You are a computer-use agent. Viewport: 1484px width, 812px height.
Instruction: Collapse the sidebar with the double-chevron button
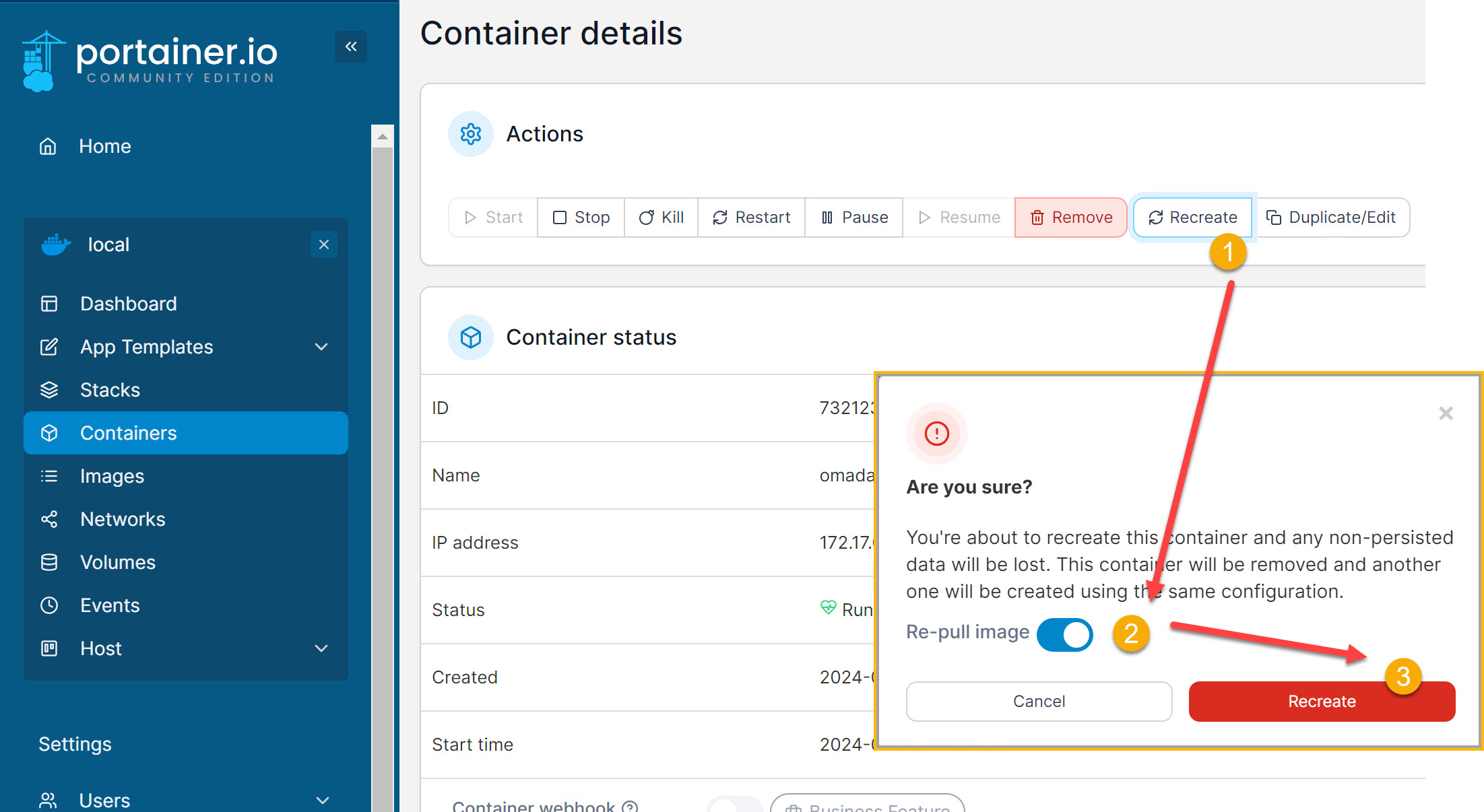pos(350,46)
